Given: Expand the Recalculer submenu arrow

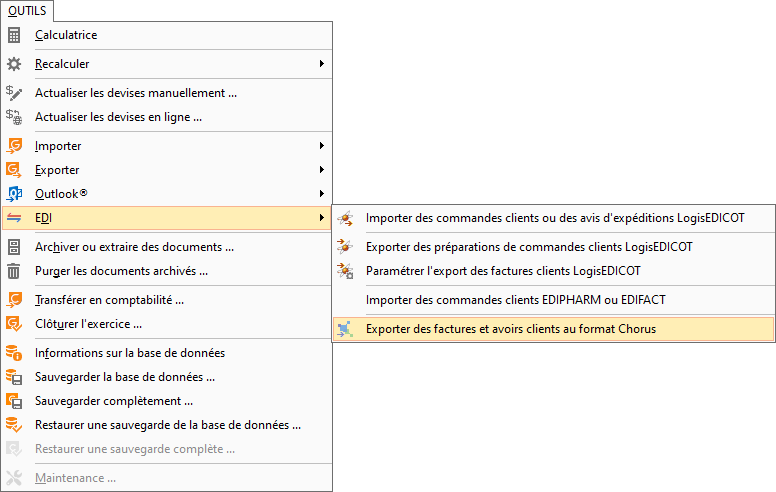Looking at the screenshot, I should click(x=322, y=64).
